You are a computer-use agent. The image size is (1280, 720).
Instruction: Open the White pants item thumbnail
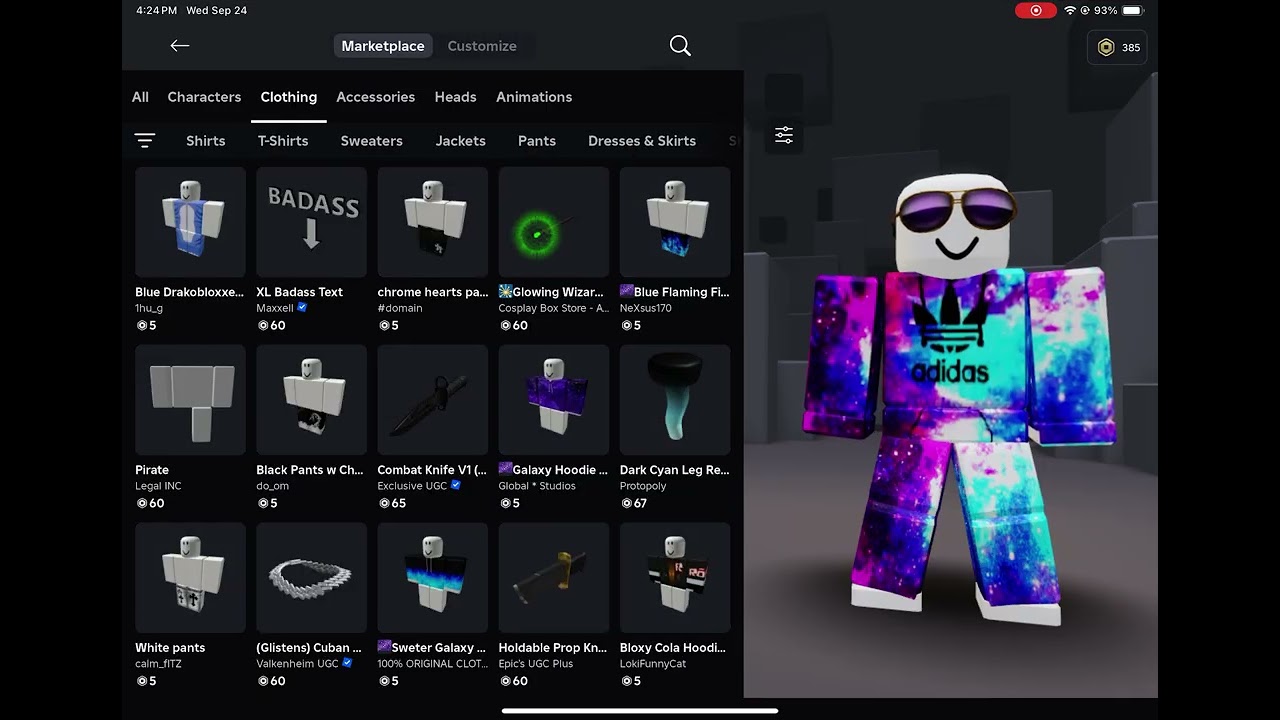coord(190,578)
